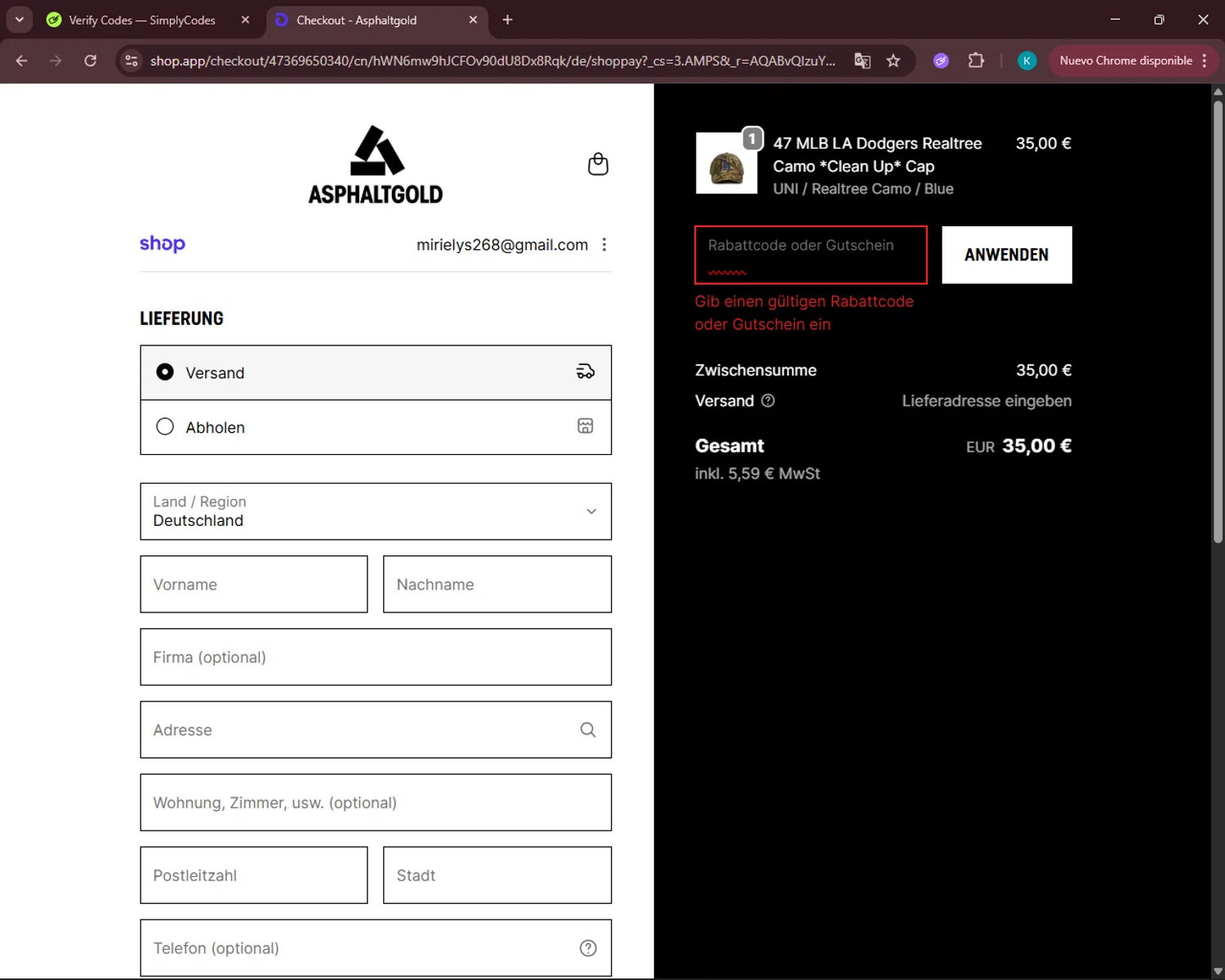Click the delivery truck icon in Versand row

[x=586, y=372]
